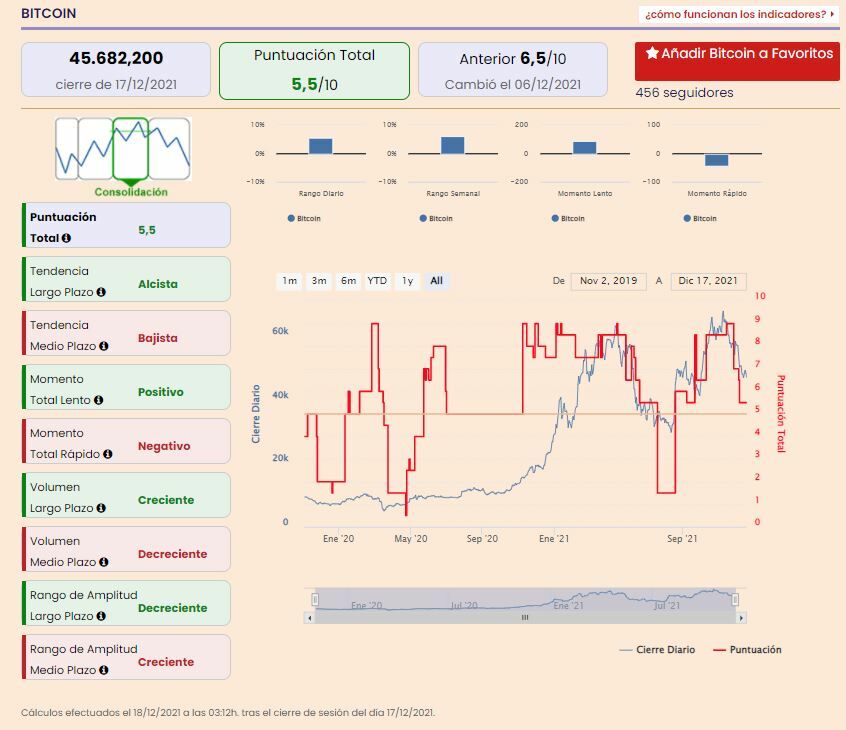Click the Alcista value

pyautogui.click(x=158, y=284)
